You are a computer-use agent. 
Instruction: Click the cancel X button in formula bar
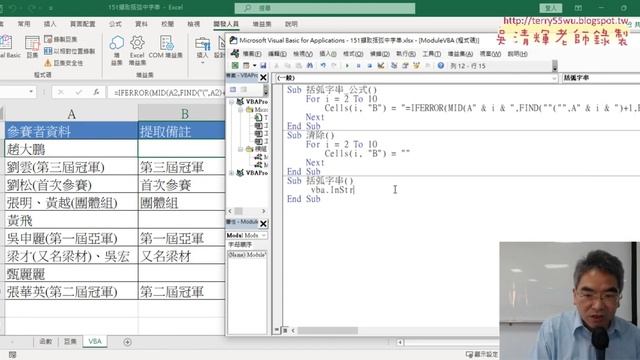tap(61, 93)
